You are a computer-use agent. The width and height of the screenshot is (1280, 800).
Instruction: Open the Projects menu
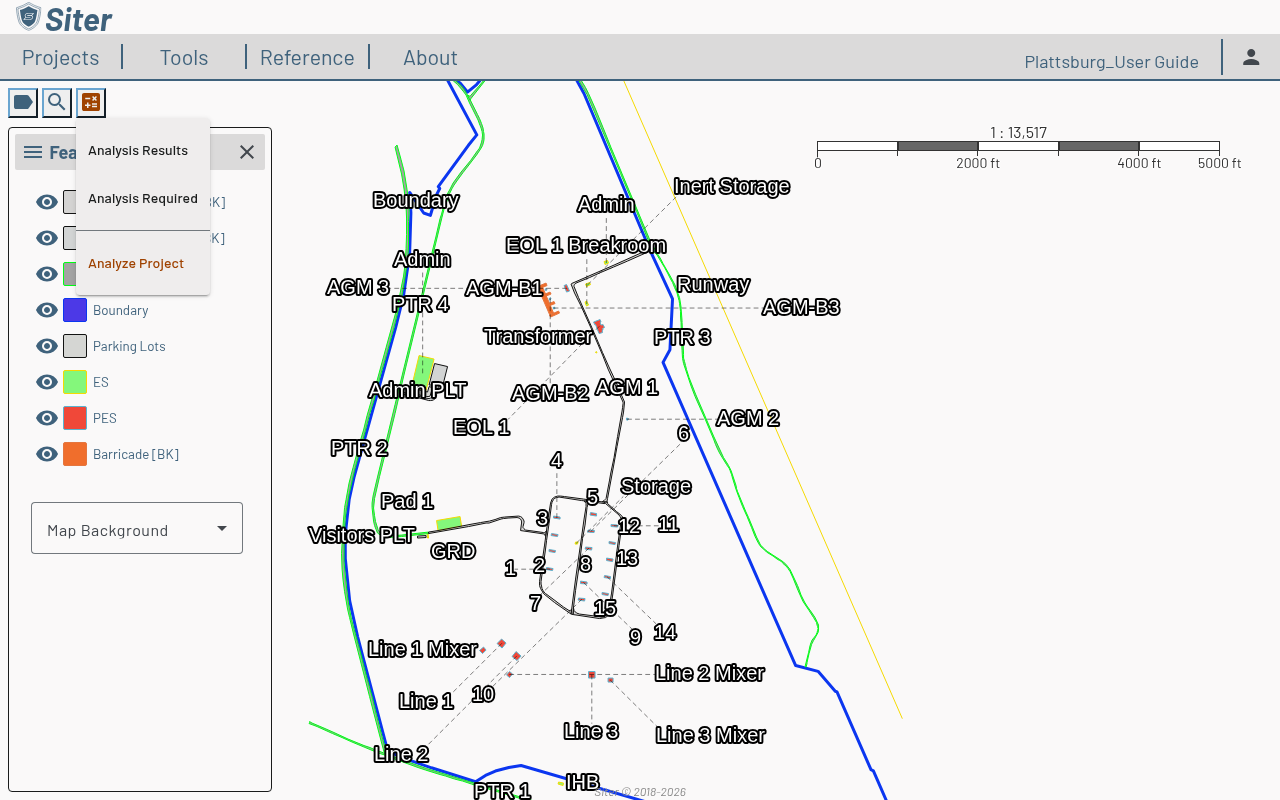tap(61, 57)
